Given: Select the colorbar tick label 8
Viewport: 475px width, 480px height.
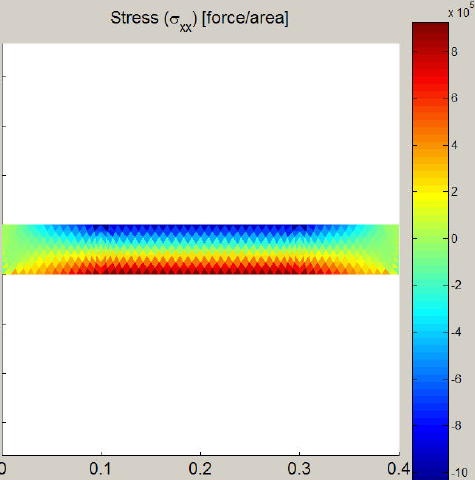Looking at the screenshot, I should [x=454, y=52].
